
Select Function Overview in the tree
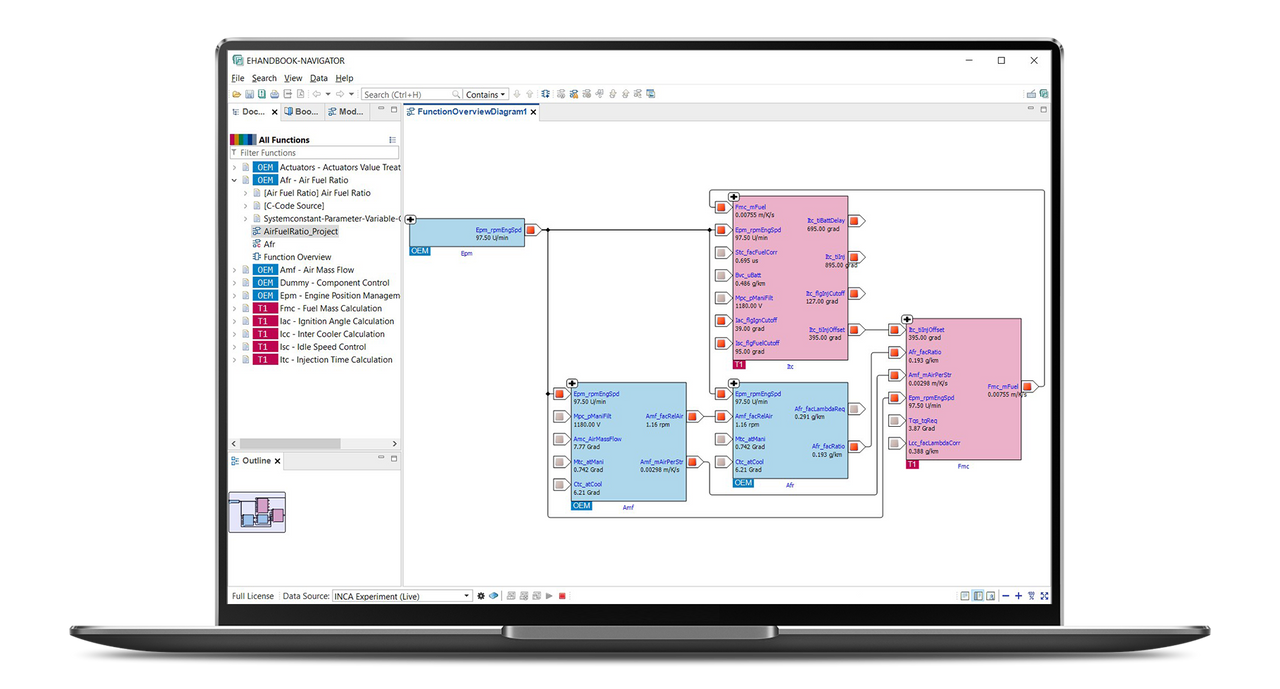click(297, 257)
